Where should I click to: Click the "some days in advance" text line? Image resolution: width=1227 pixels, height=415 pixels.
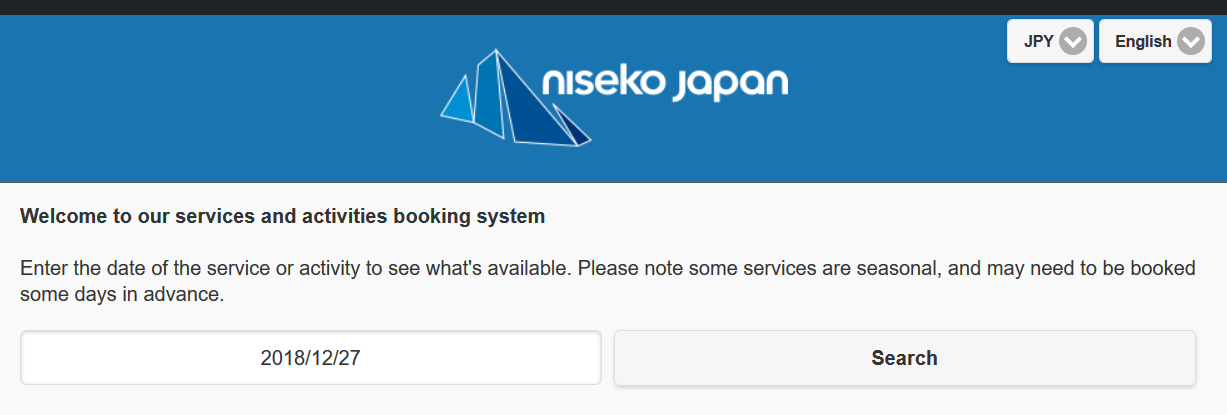tap(123, 295)
